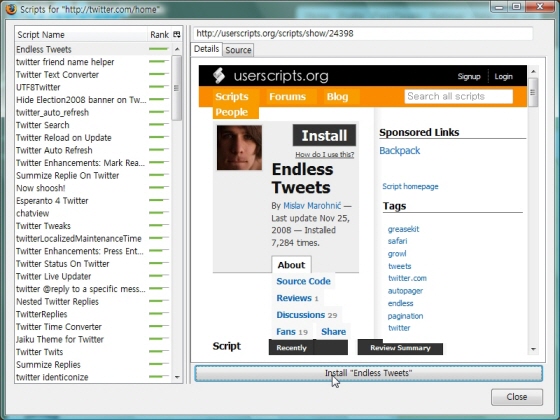Select "Endless Tweets" in script list
This screenshot has width=560, height=420.
tap(93, 49)
